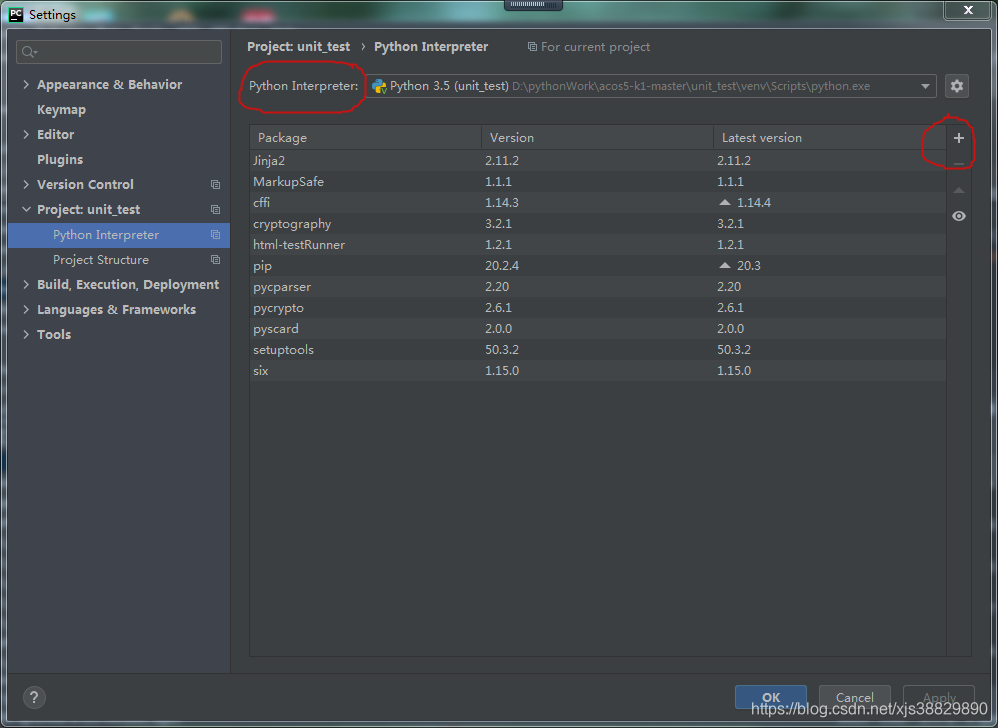Image resolution: width=998 pixels, height=728 pixels.
Task: Click the PyCharm logo in the title bar
Action: [x=16, y=14]
